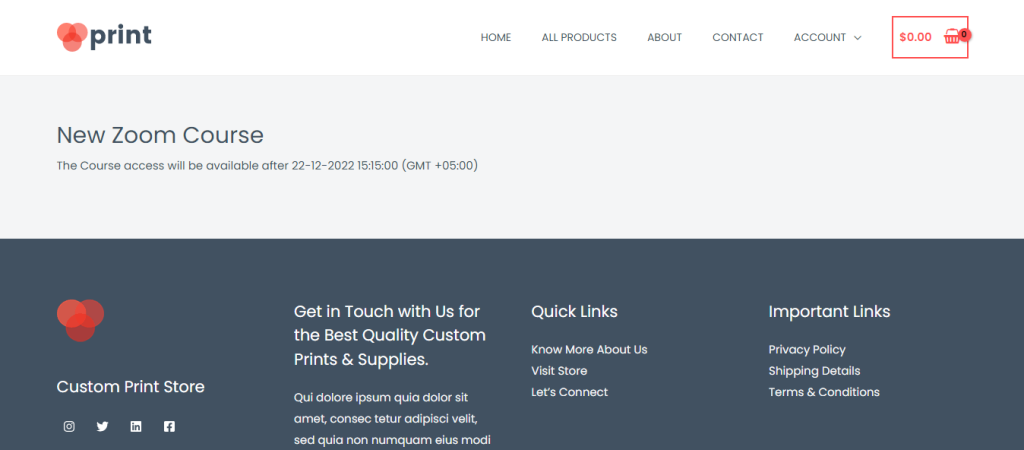Open the About menu item
This screenshot has height=450, width=1024.
(664, 37)
